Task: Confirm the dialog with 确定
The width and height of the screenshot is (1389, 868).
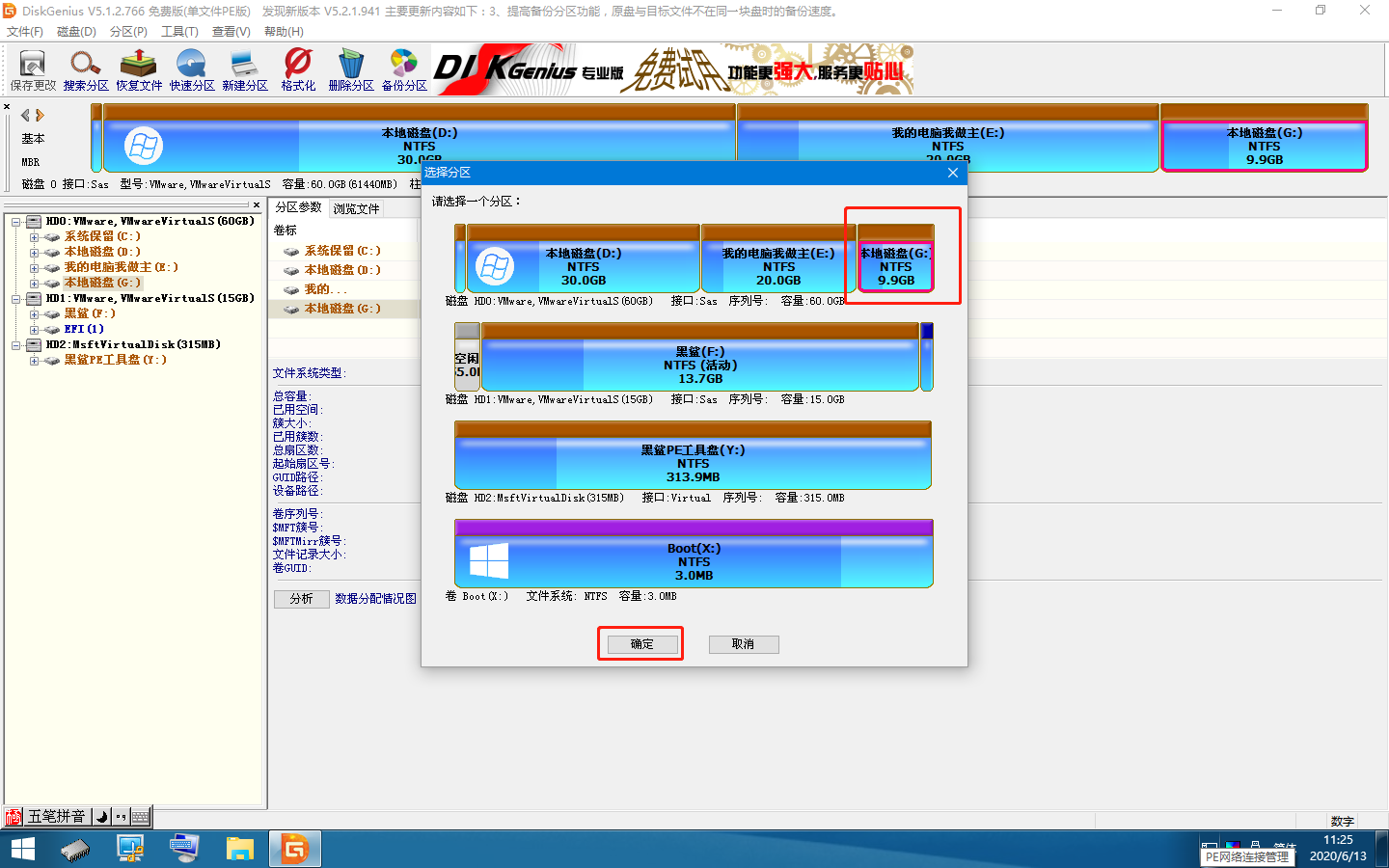Action: click(641, 644)
